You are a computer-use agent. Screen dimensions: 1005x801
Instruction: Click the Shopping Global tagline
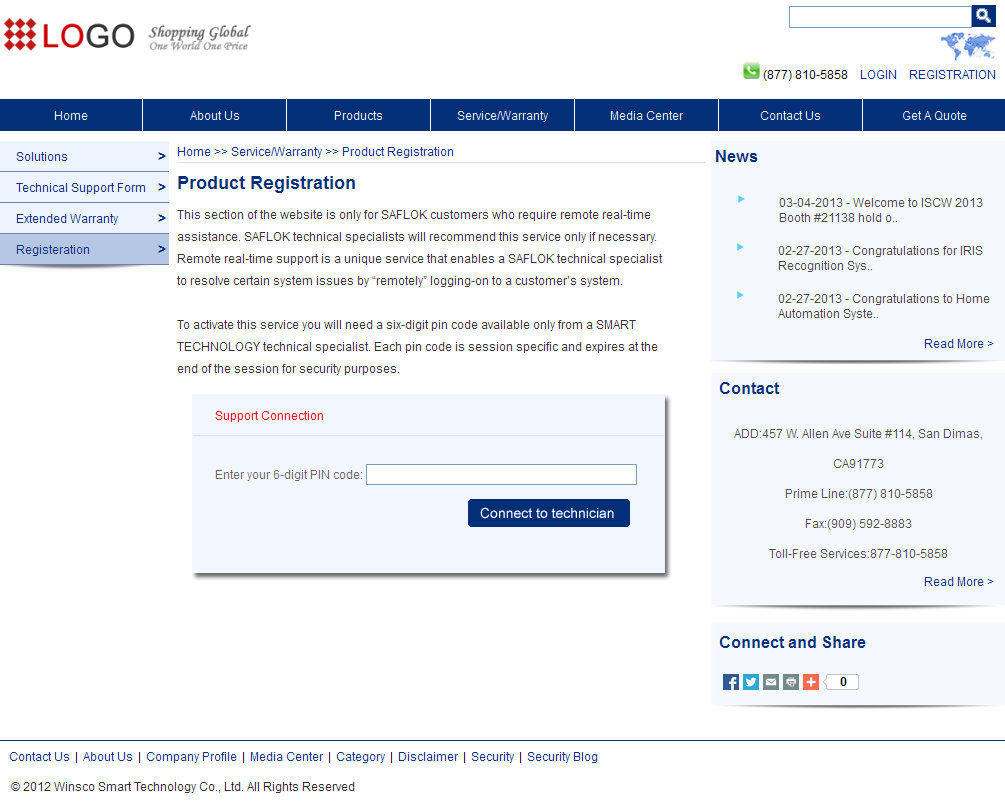(x=199, y=37)
